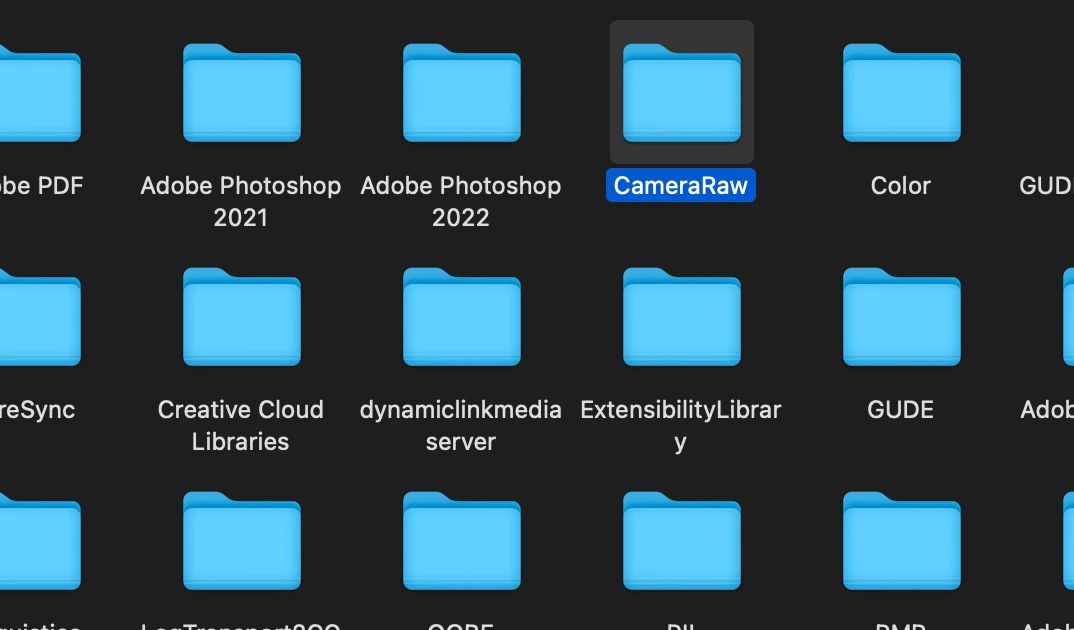Click the 'Adobe Photoshop 2022' name label
The image size is (1074, 630).
461,201
